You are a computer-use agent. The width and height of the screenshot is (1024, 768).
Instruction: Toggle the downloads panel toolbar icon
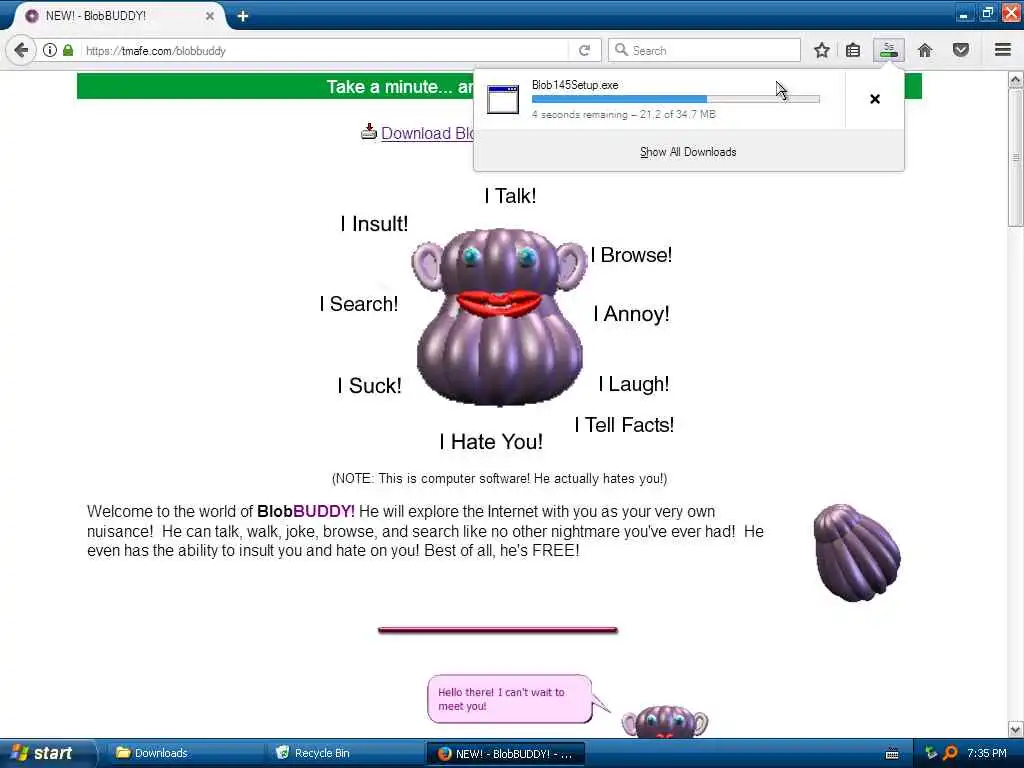point(889,50)
